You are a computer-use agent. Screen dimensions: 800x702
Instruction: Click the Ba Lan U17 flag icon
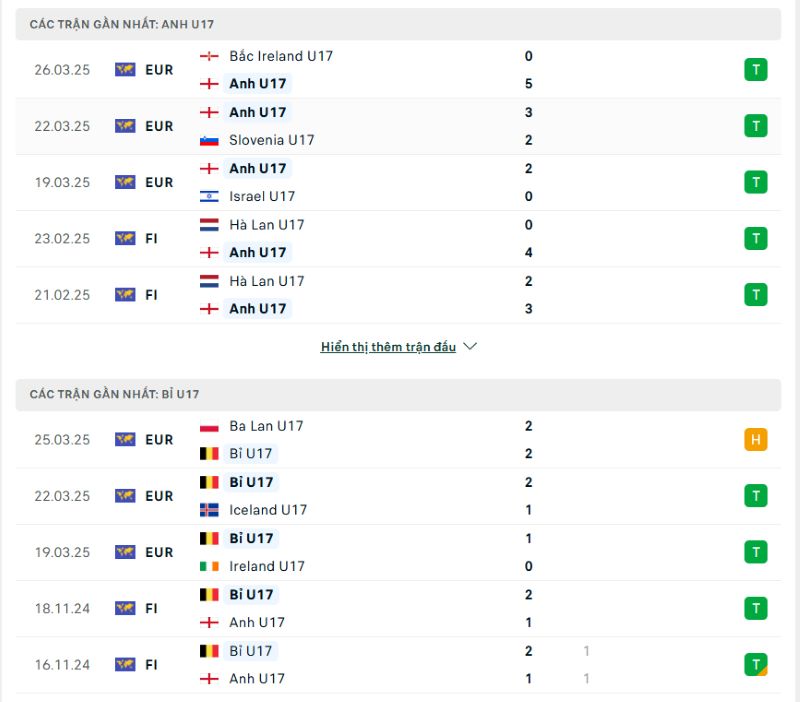[209, 426]
